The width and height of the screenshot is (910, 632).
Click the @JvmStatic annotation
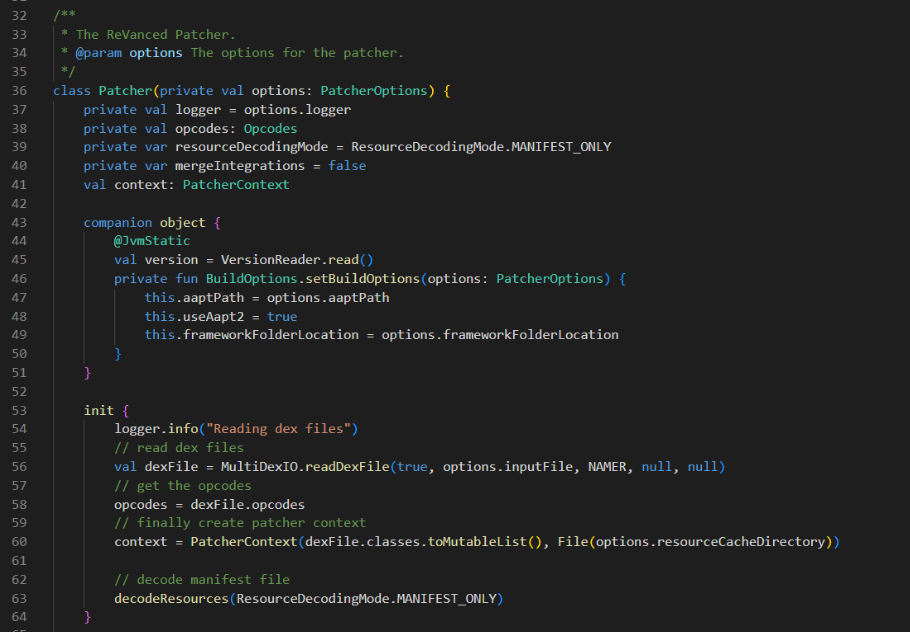pyautogui.click(x=151, y=240)
